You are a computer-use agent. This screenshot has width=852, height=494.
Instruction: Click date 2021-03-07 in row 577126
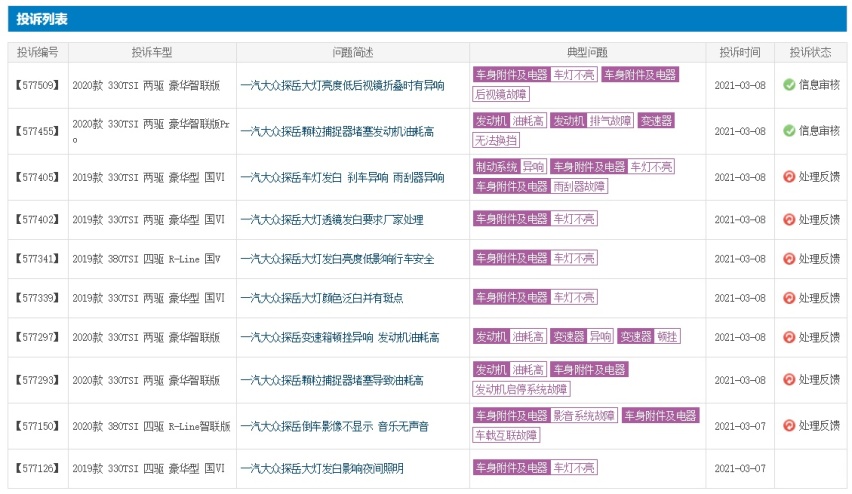(740, 468)
